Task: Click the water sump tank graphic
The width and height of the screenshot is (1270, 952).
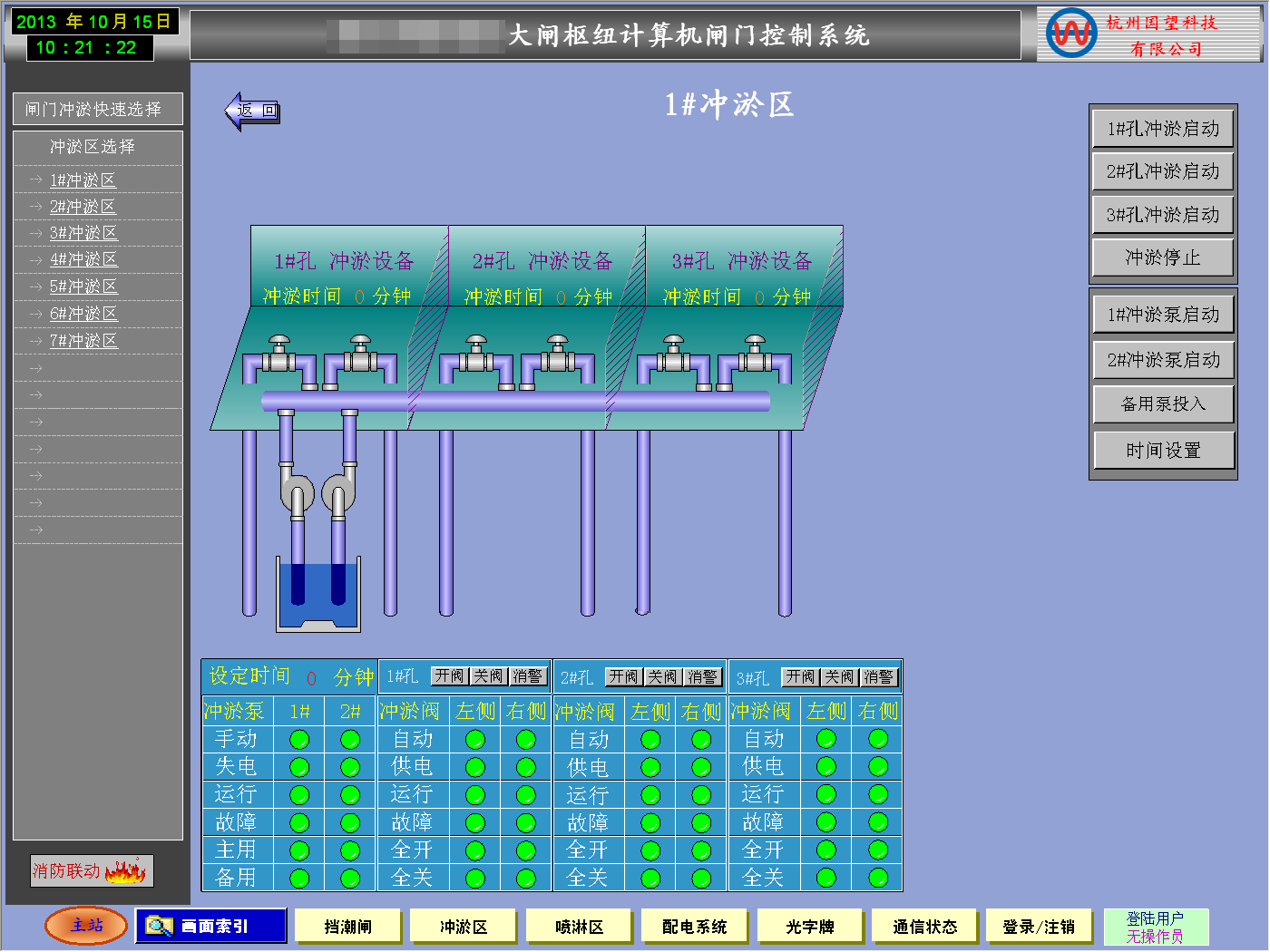Action: pos(318,597)
